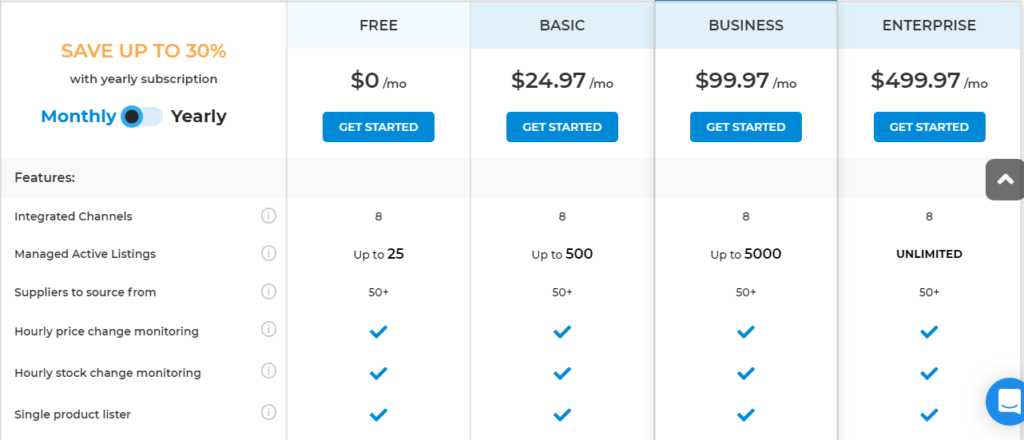
Task: Click info icon next to Single product lister
Action: (268, 413)
